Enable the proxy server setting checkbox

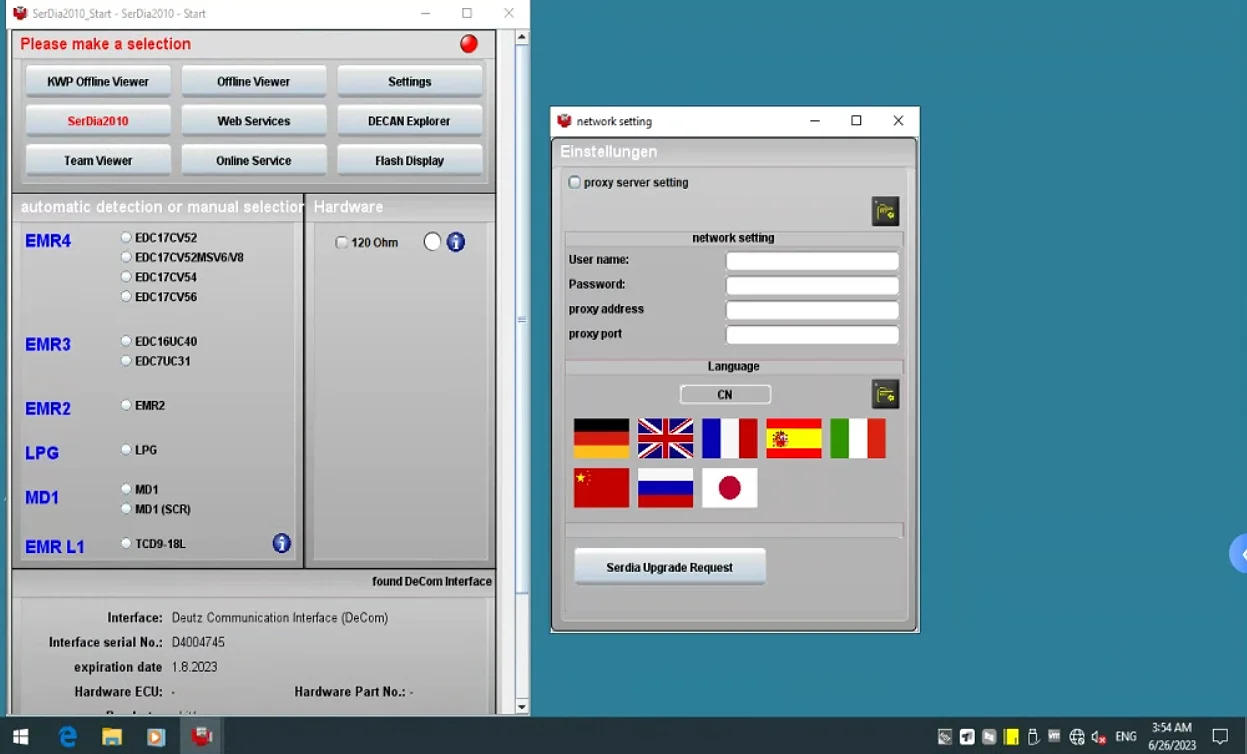pos(574,183)
